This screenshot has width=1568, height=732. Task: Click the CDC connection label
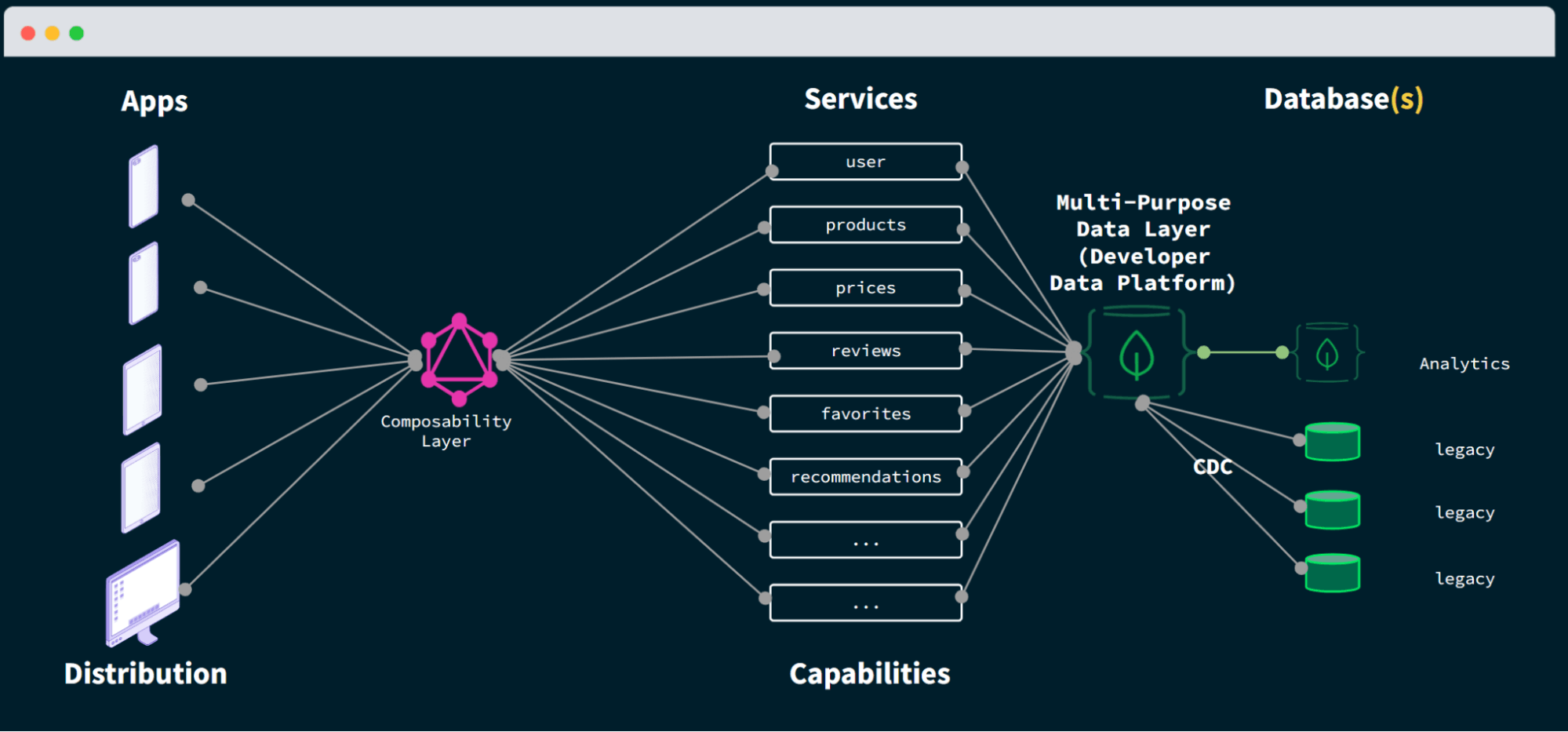pyautogui.click(x=1212, y=468)
